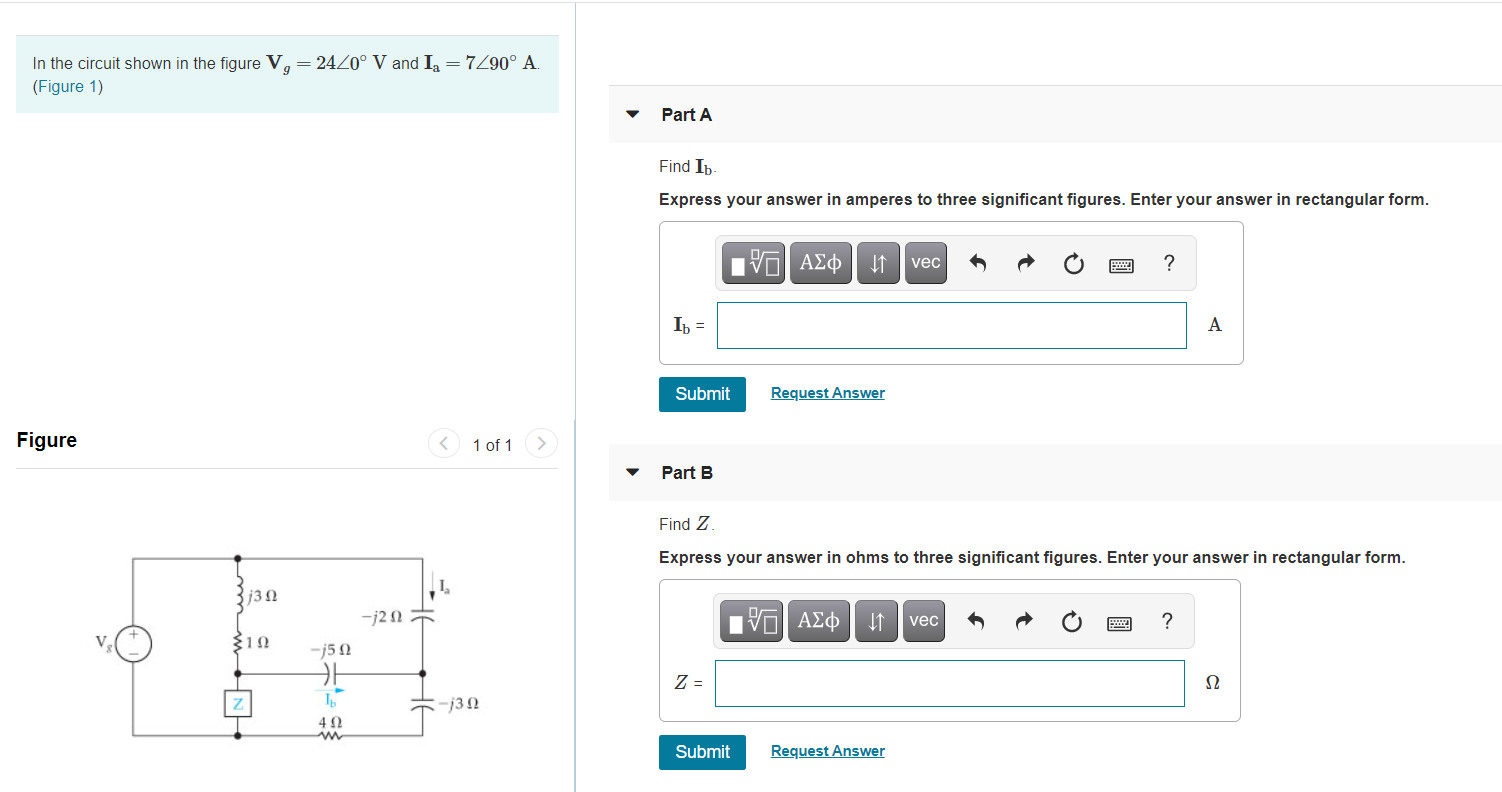Open help question mark in Part B
The height and width of the screenshot is (792, 1502).
(1167, 622)
